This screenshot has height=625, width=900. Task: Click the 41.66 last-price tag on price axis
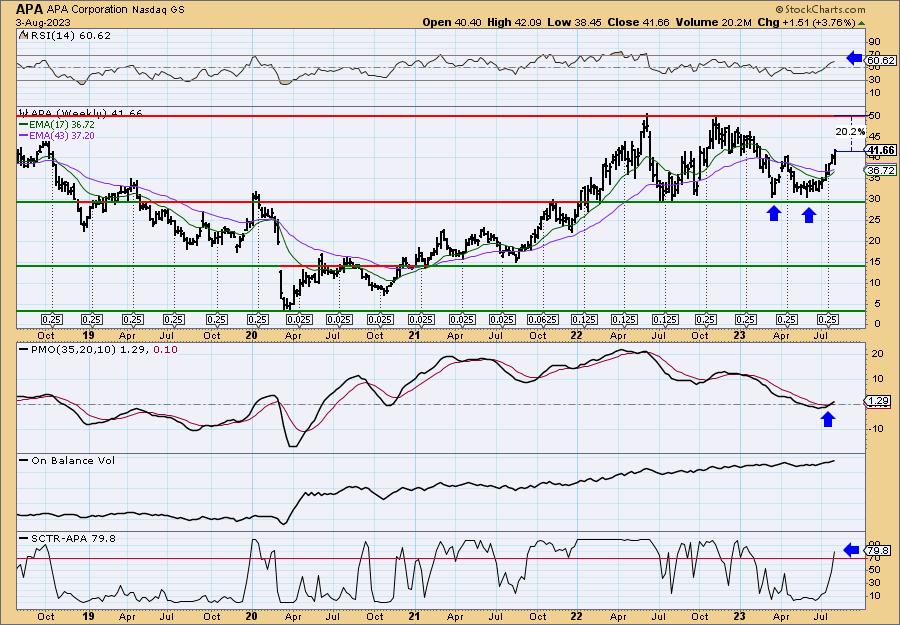pyautogui.click(x=881, y=150)
